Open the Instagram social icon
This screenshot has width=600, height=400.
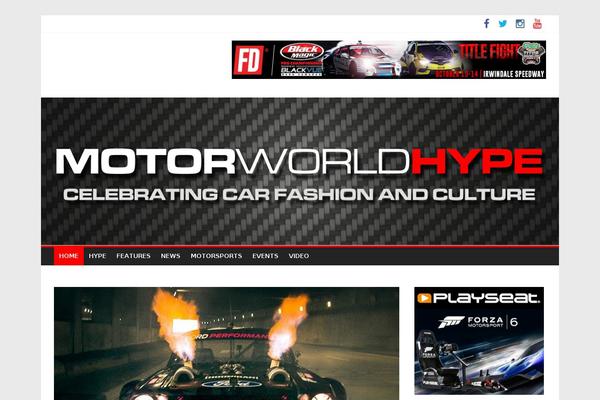point(520,24)
